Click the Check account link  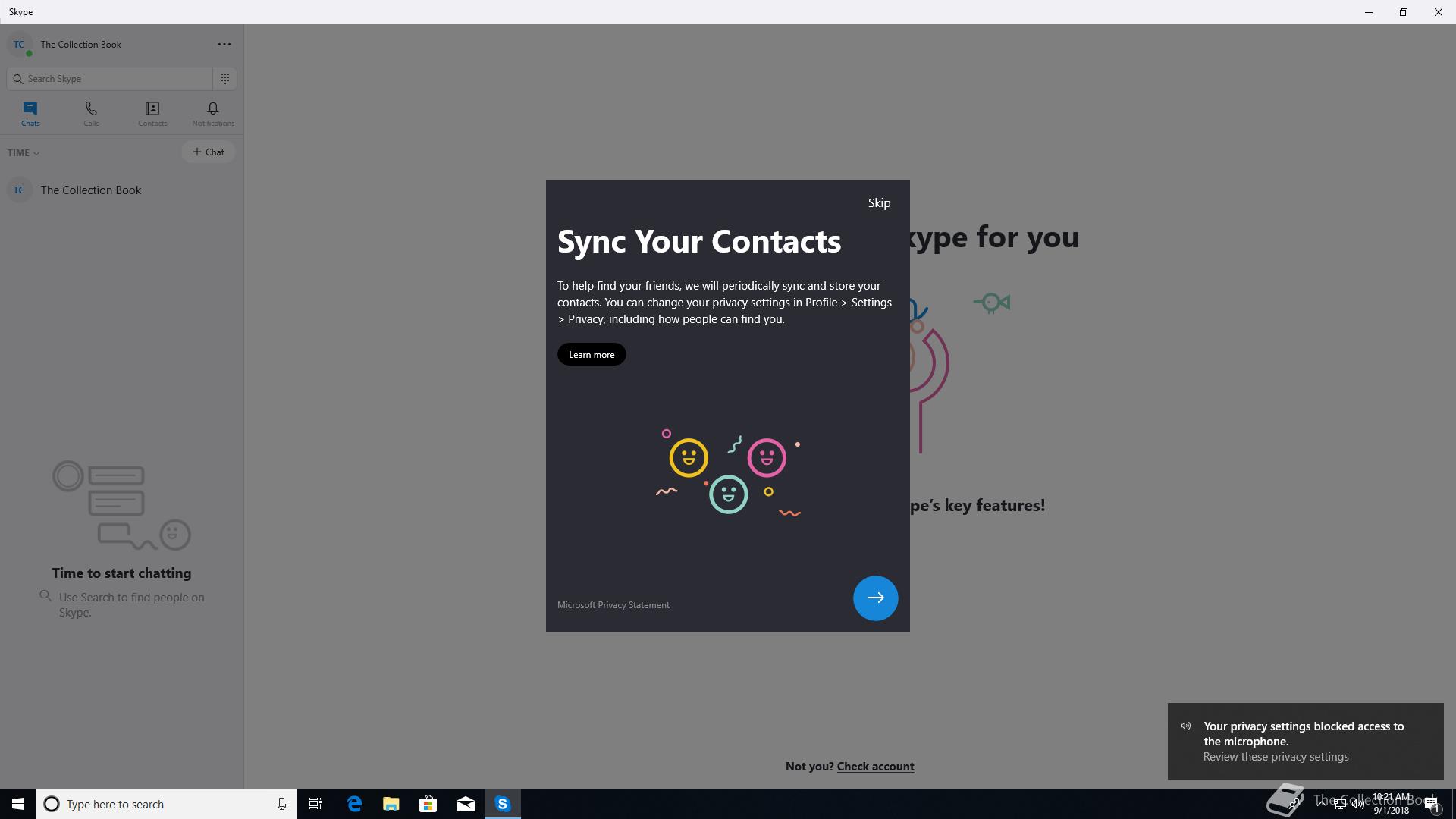pos(875,767)
